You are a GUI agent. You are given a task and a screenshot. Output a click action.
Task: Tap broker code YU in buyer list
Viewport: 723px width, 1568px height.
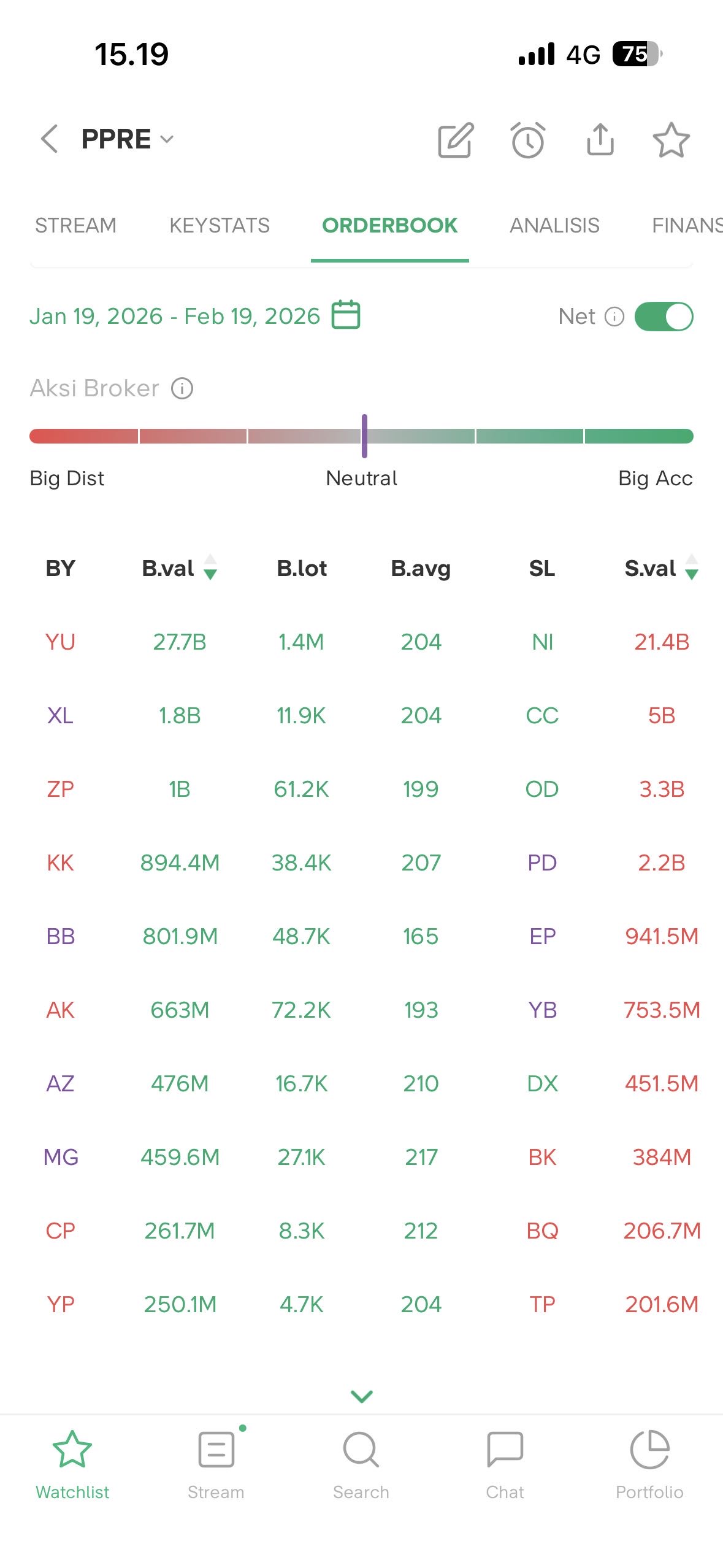60,642
